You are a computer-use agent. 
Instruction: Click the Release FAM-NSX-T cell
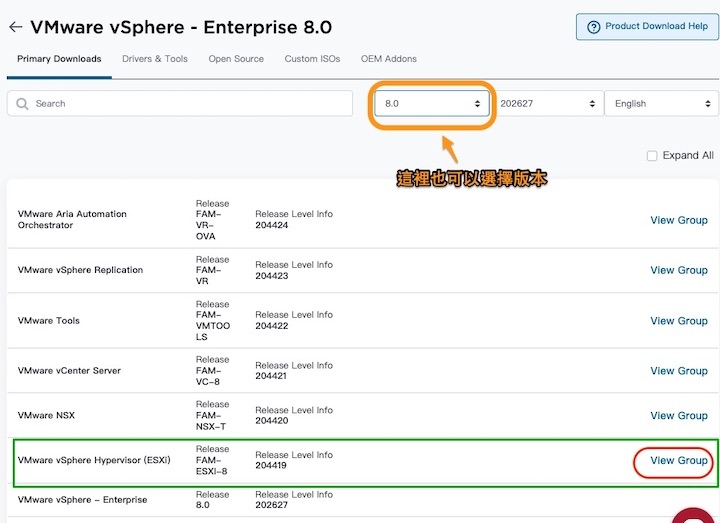[x=213, y=415]
